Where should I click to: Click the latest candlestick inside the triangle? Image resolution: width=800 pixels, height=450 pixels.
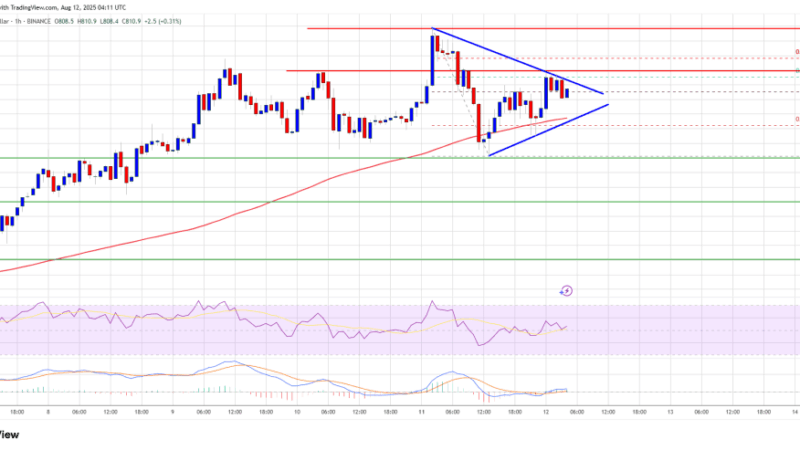568,93
